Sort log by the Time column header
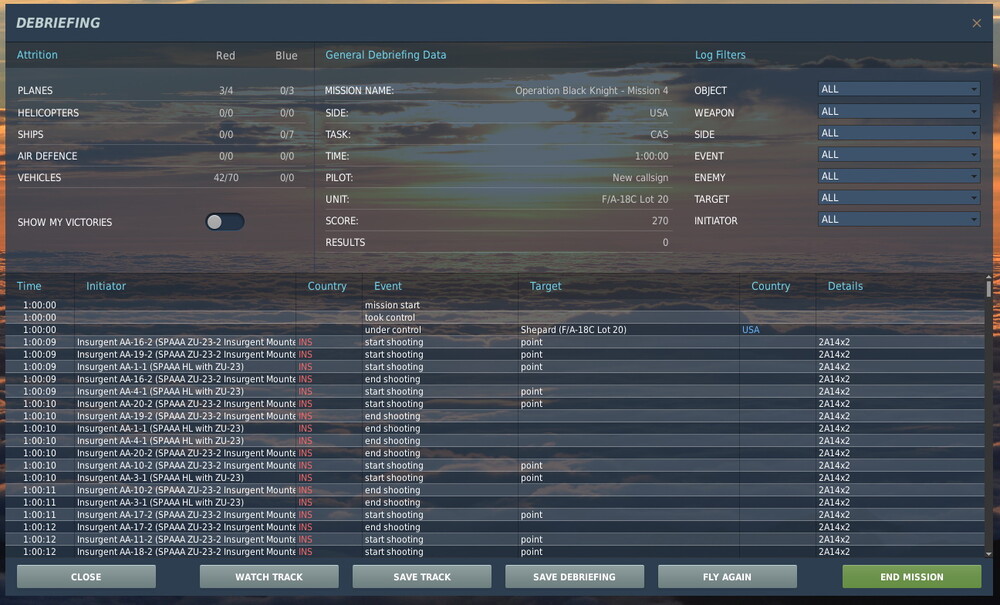 (x=29, y=286)
